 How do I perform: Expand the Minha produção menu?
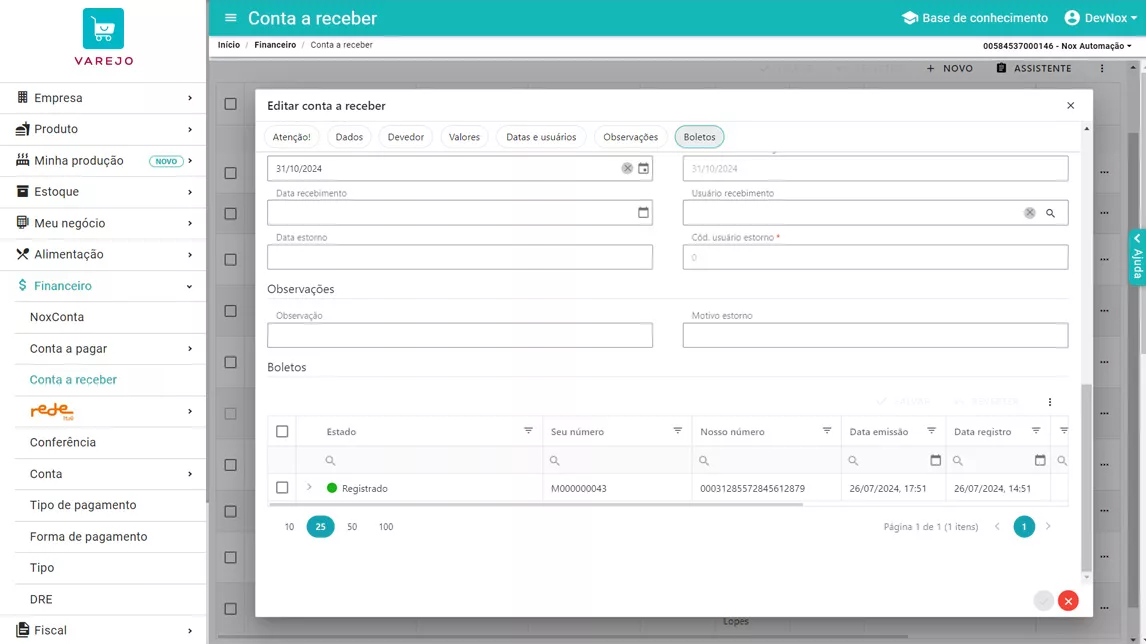(103, 161)
